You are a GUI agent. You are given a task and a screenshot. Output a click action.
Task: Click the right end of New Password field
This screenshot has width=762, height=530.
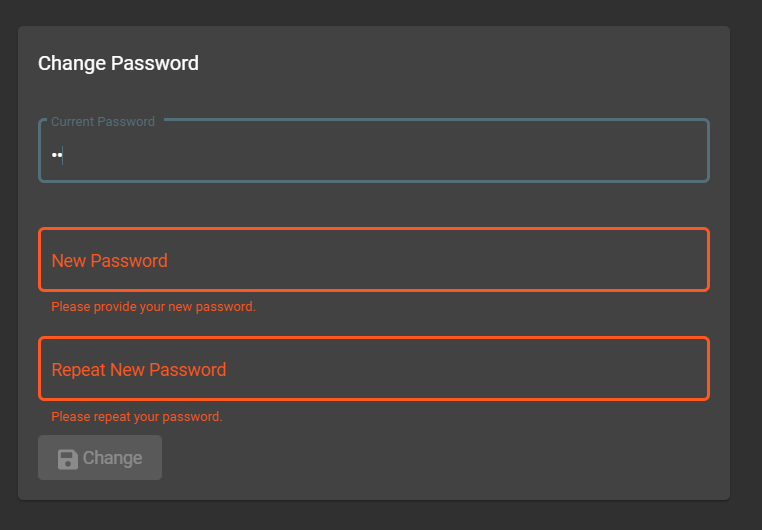coord(690,260)
